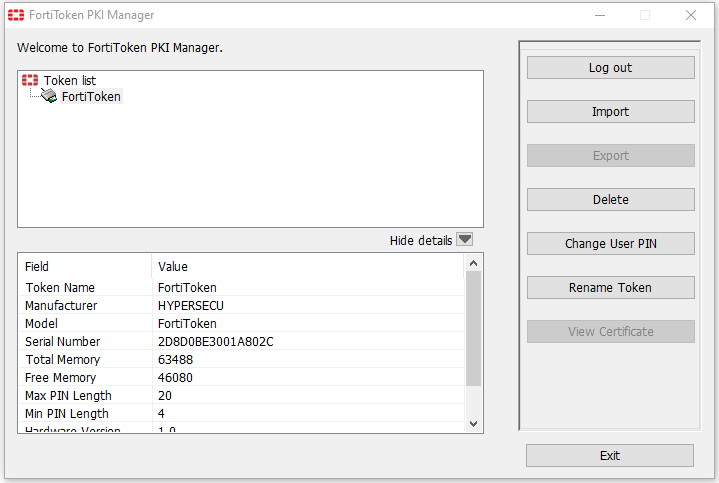
Task: Select the Total Memory field cell
Action: click(x=85, y=360)
